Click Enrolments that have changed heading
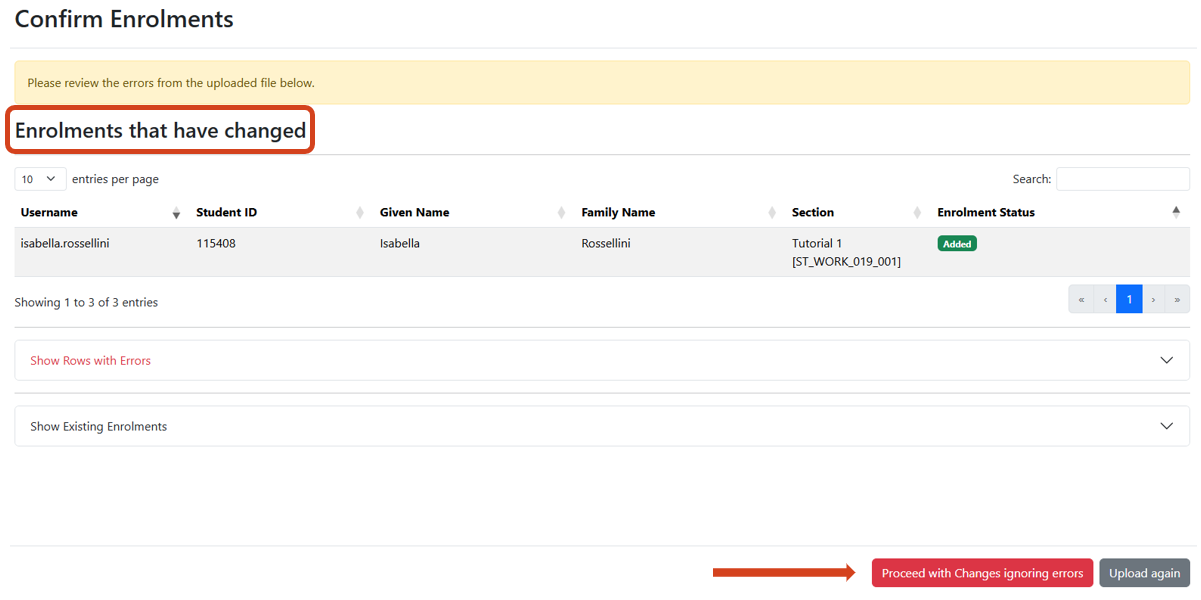Viewport: 1201px width, 600px height. pos(160,130)
